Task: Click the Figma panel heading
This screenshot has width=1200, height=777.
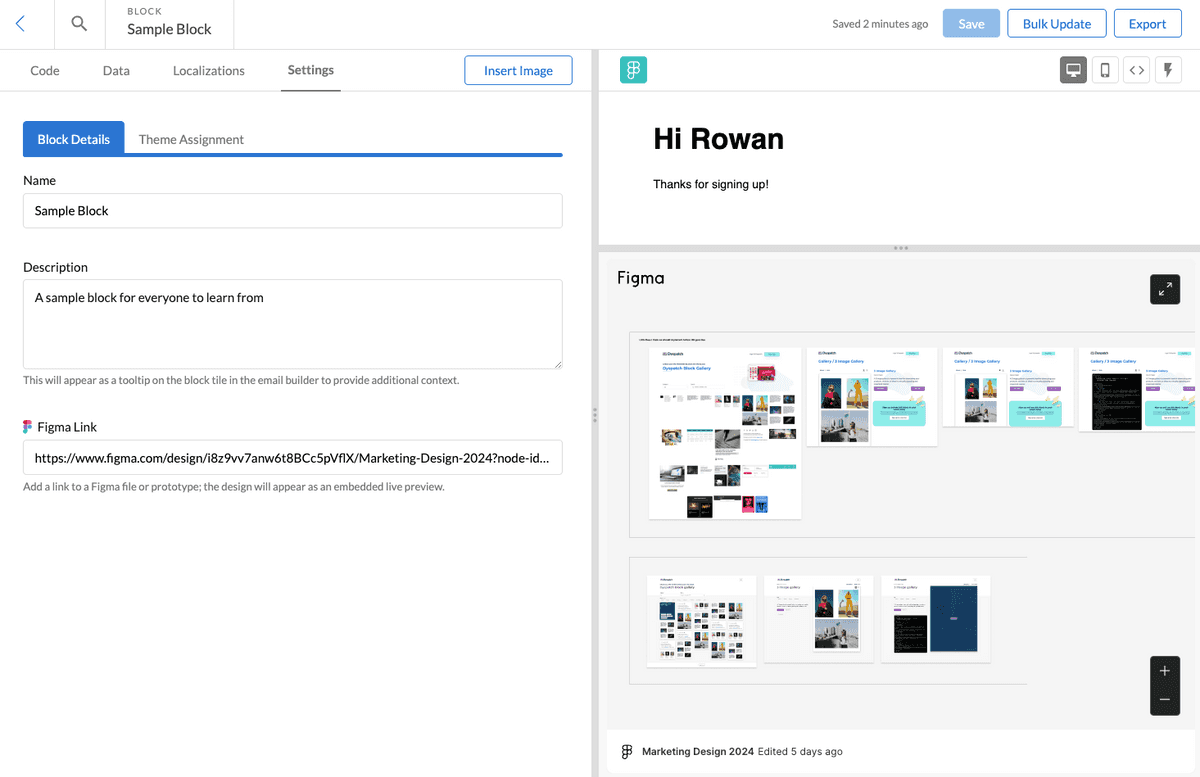Action: coord(641,278)
